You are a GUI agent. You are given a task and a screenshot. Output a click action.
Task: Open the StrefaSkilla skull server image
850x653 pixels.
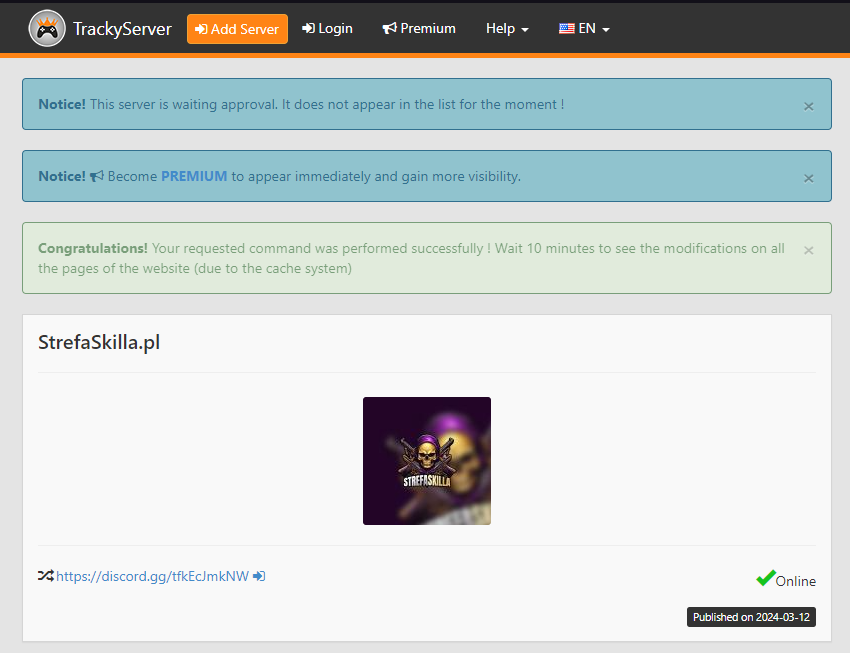point(427,461)
